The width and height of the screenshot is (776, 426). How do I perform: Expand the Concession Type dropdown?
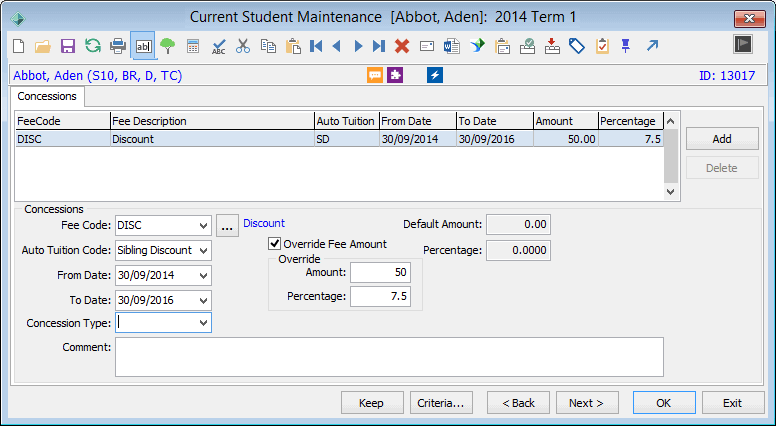[x=203, y=323]
